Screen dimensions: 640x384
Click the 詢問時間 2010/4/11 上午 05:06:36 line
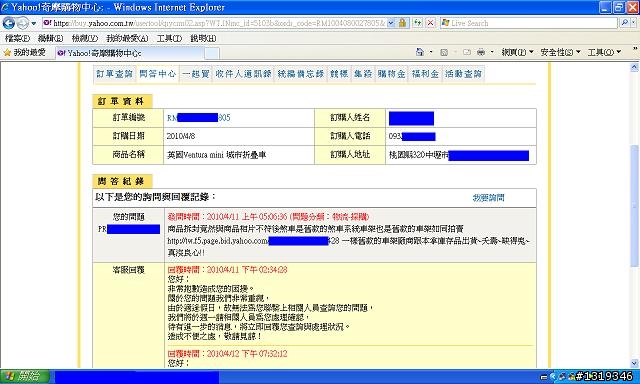pyautogui.click(x=268, y=217)
